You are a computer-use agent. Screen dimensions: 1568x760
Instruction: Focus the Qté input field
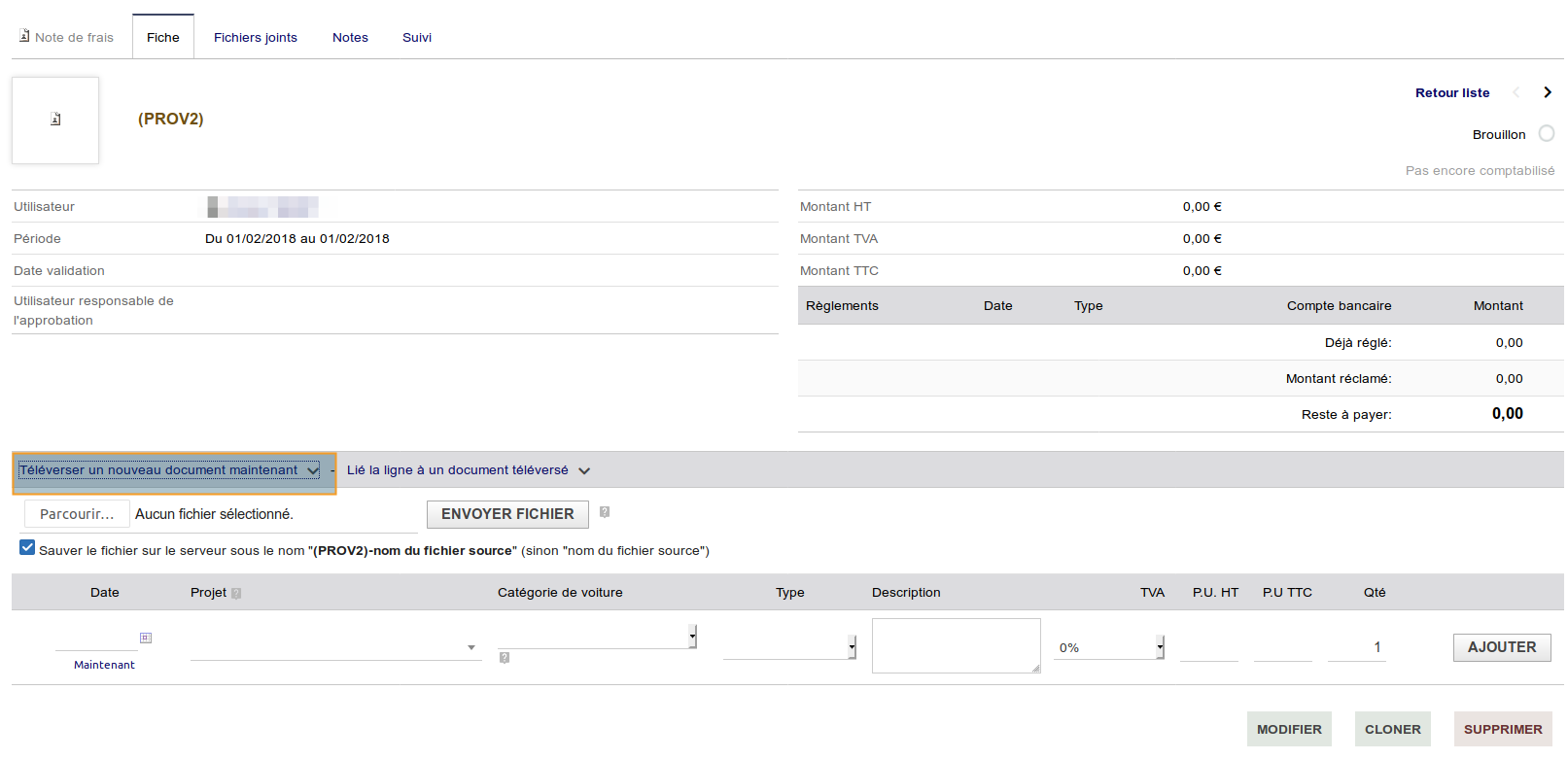[1357, 648]
